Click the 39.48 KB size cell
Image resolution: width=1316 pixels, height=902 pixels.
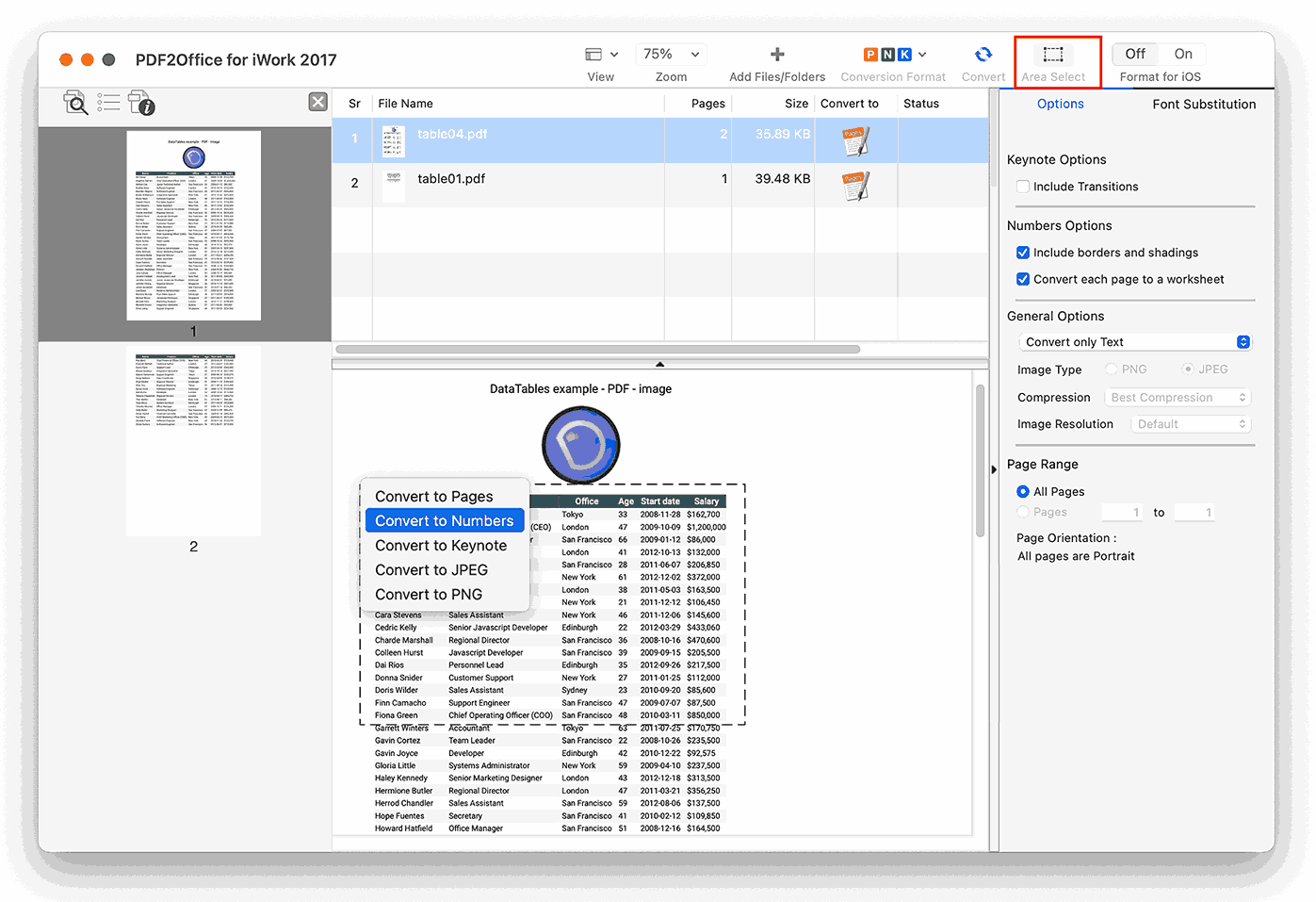[782, 178]
